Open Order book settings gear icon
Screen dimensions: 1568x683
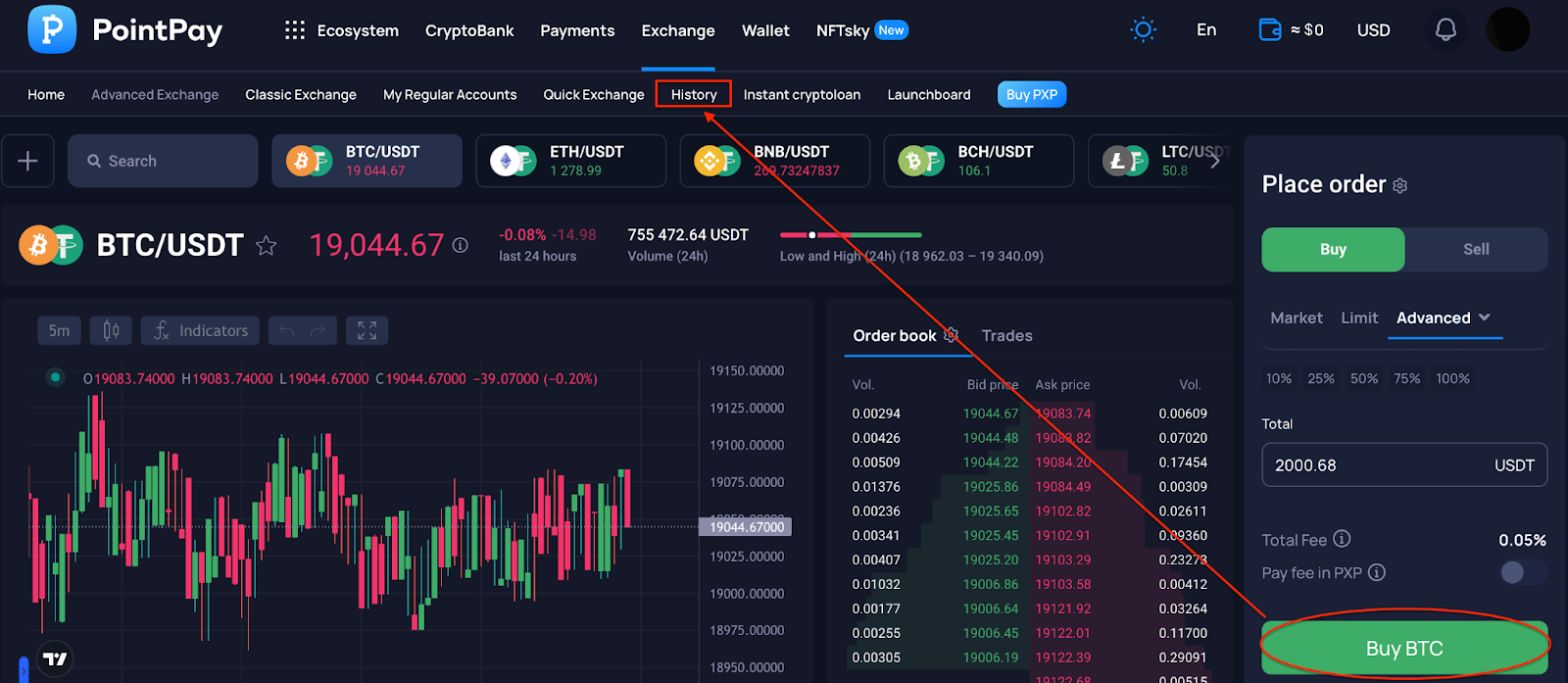(951, 335)
